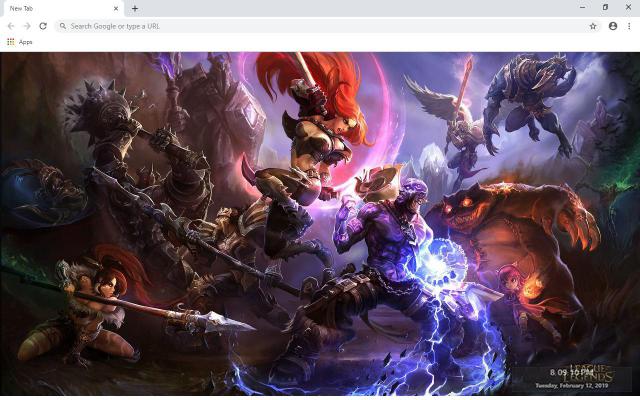Open Chrome's three-dot menu
640x400 pixels.
pos(629,26)
